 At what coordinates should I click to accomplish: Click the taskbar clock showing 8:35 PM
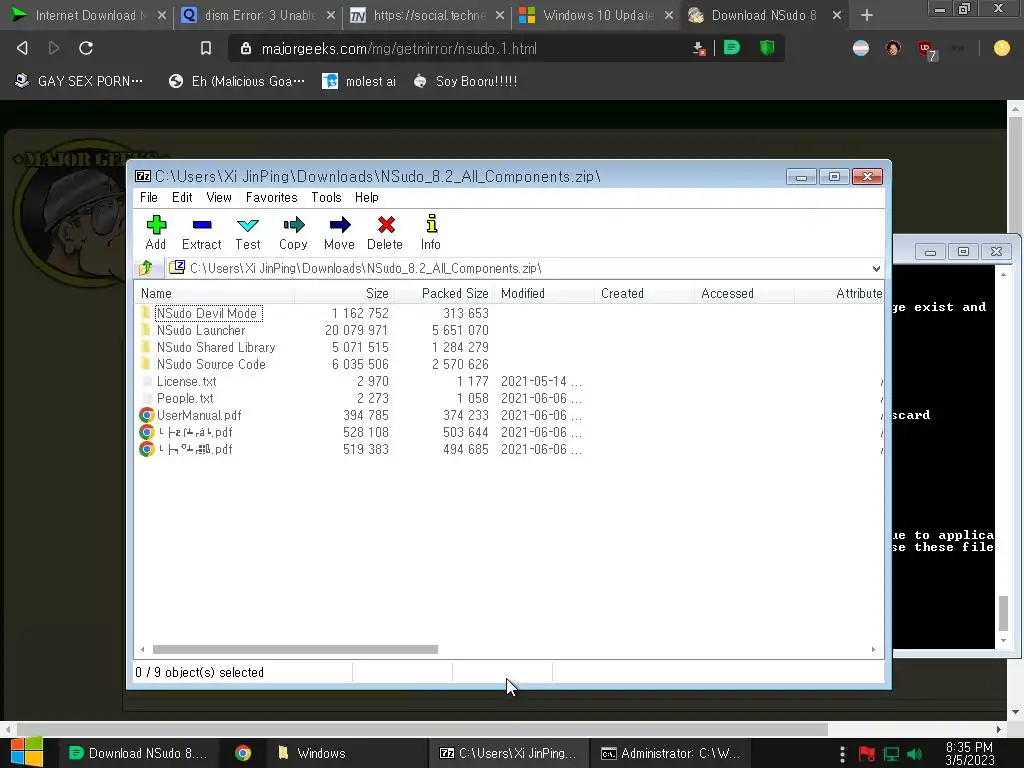[x=970, y=754]
